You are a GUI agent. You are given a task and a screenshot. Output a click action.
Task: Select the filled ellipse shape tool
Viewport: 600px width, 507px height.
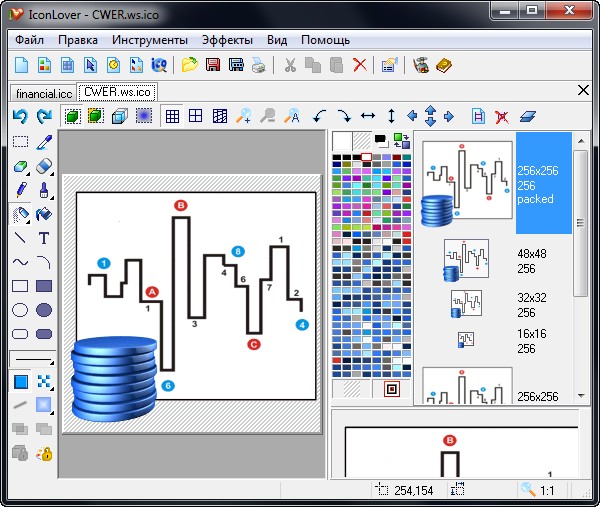click(x=44, y=310)
